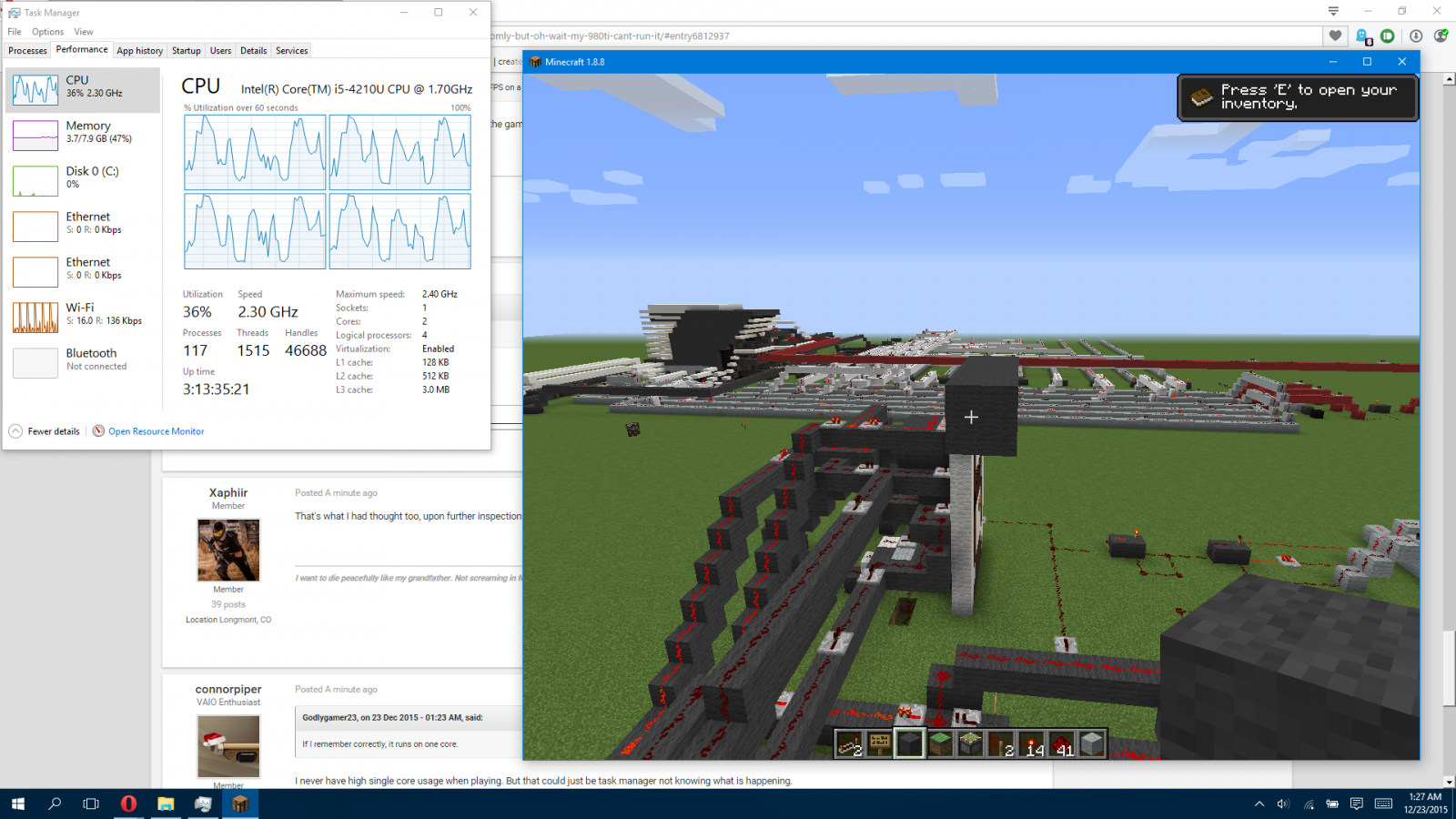Click 'Posted A minute ago' on Xaphiir's post
The width and height of the screenshot is (1456, 819).
(336, 493)
